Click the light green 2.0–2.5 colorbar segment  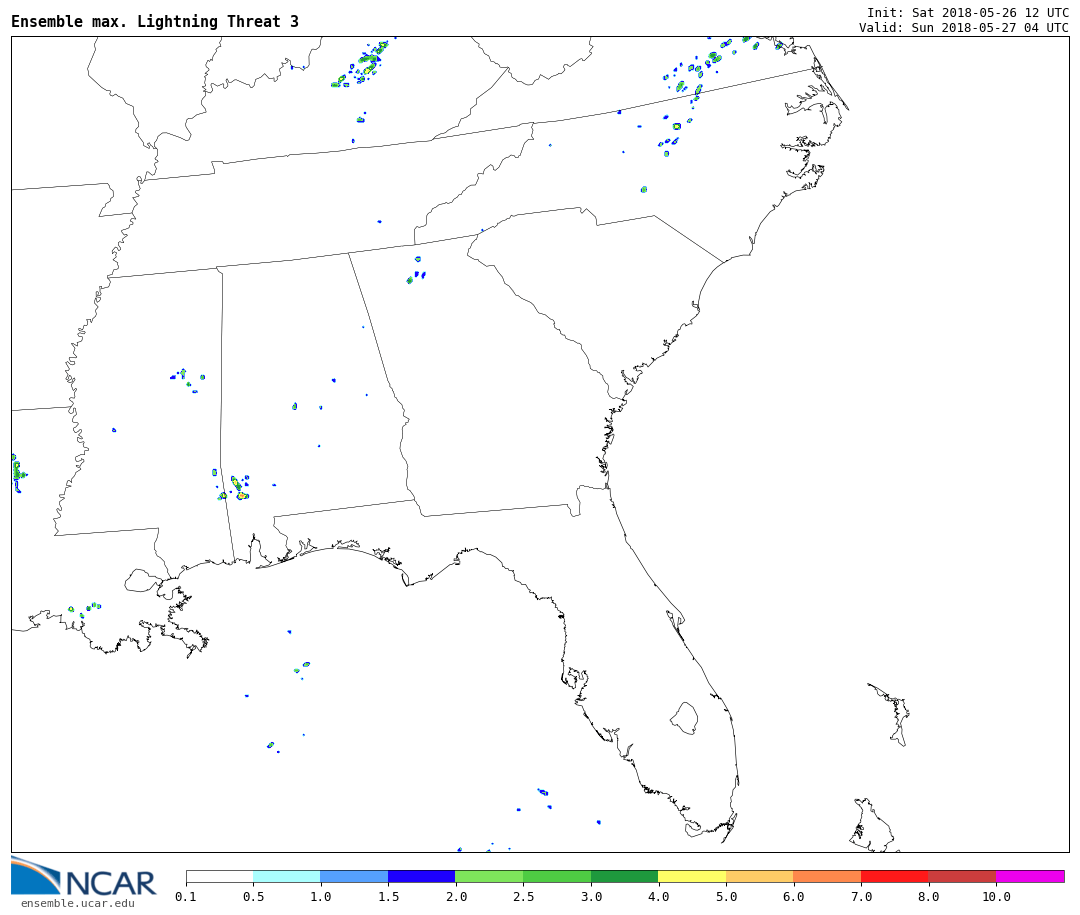click(x=490, y=876)
